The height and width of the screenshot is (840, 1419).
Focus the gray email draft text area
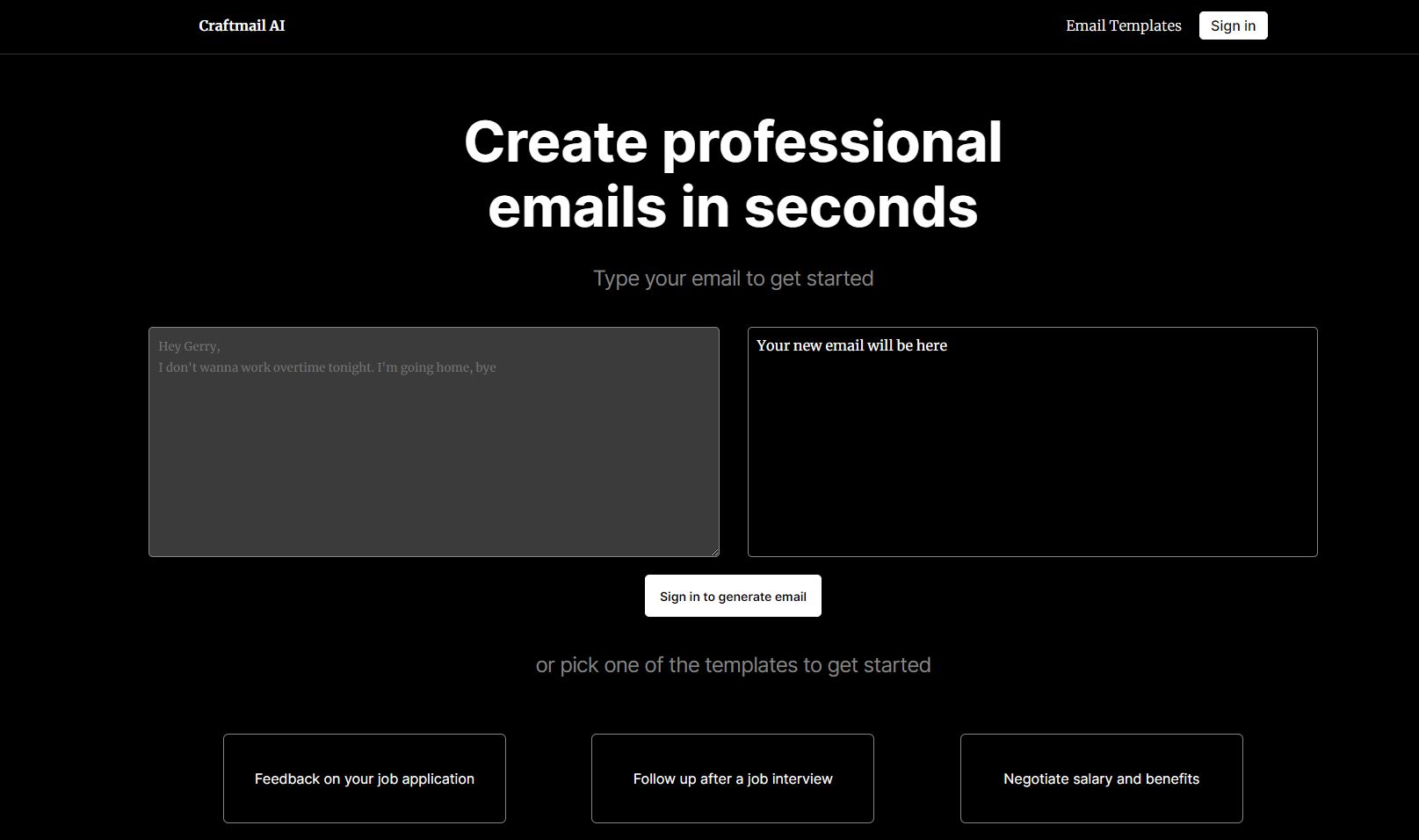tap(434, 442)
